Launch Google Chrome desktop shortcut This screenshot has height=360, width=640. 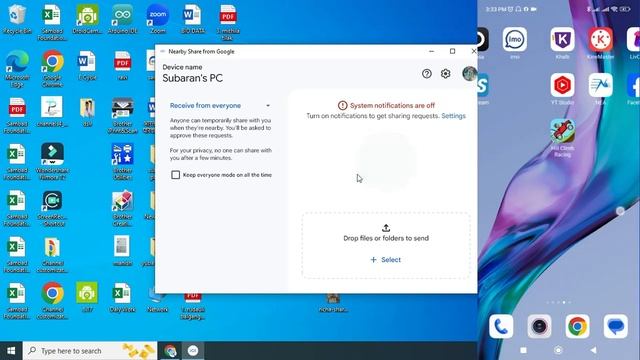click(52, 69)
